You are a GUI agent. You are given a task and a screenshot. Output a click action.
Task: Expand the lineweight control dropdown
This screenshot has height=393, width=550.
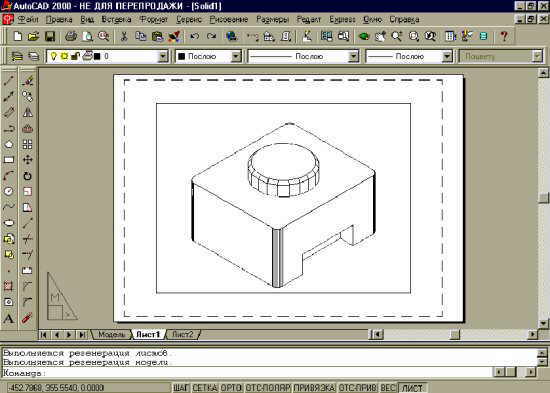(447, 56)
